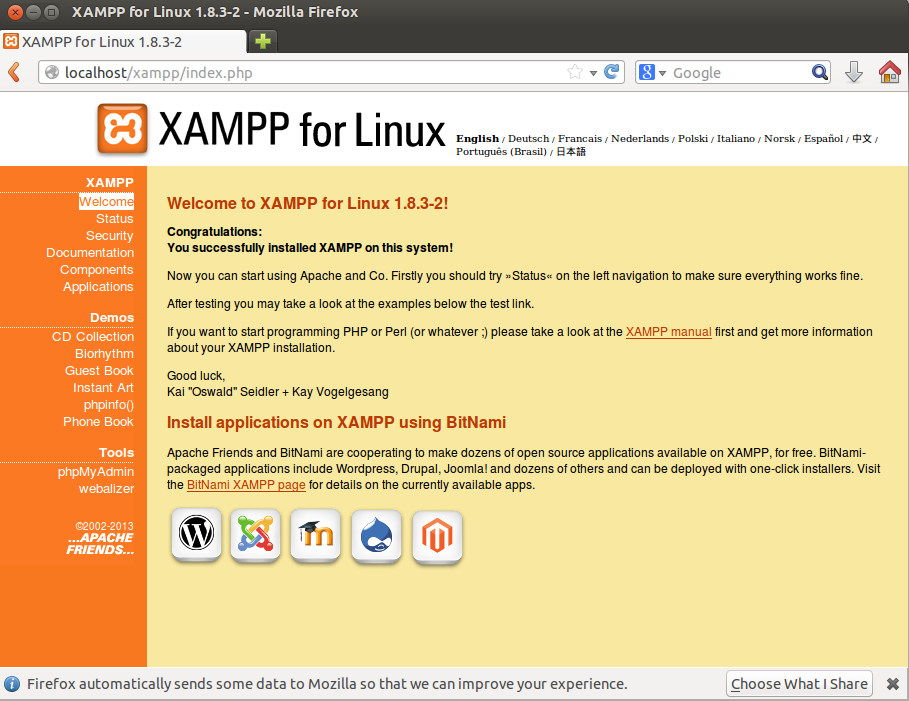Screen dimensions: 909x701
Task: Open the Biorhythm demo
Action: point(104,354)
